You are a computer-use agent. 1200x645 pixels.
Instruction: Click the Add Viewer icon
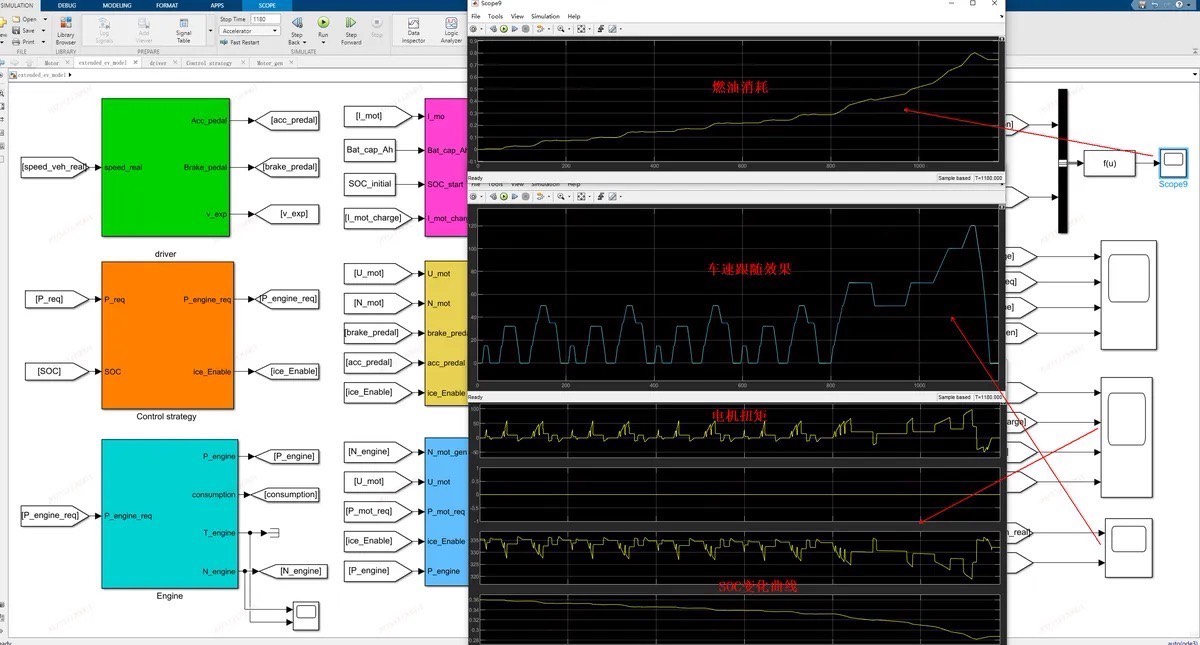144,24
